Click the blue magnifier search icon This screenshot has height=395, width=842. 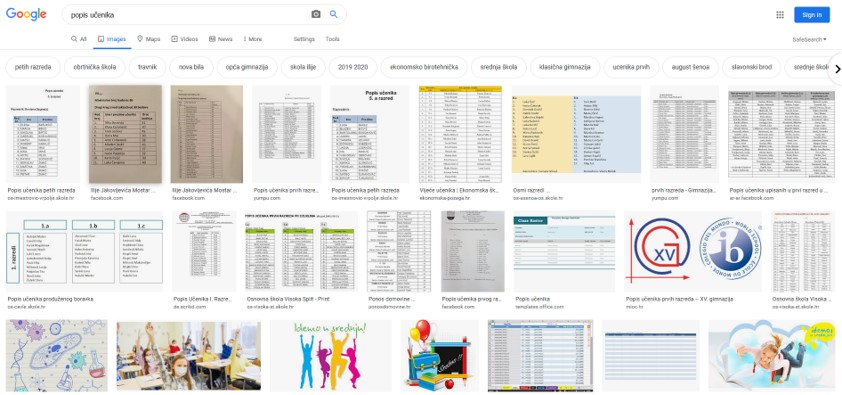tap(333, 14)
